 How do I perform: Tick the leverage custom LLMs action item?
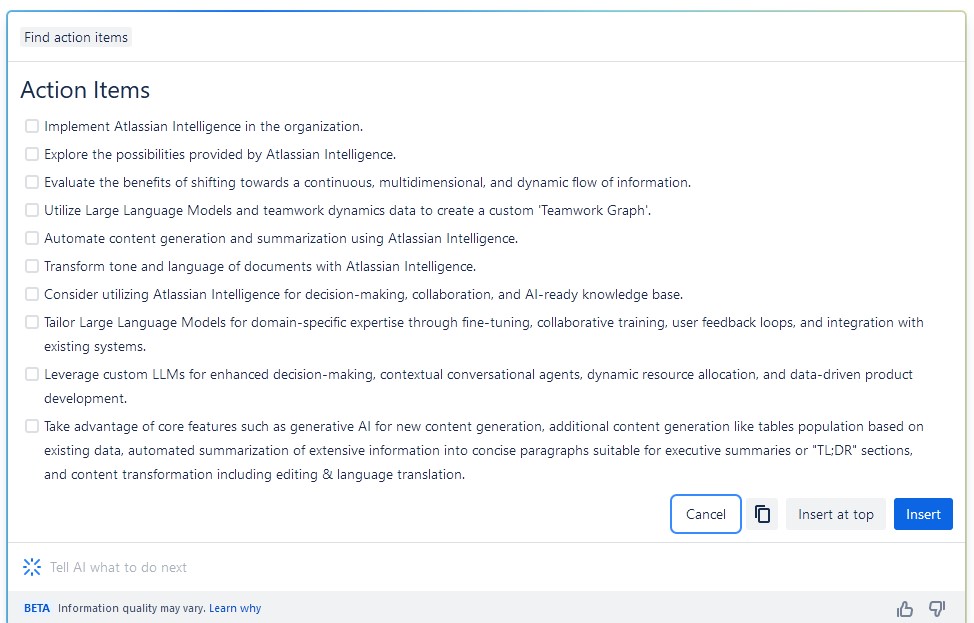pos(31,373)
